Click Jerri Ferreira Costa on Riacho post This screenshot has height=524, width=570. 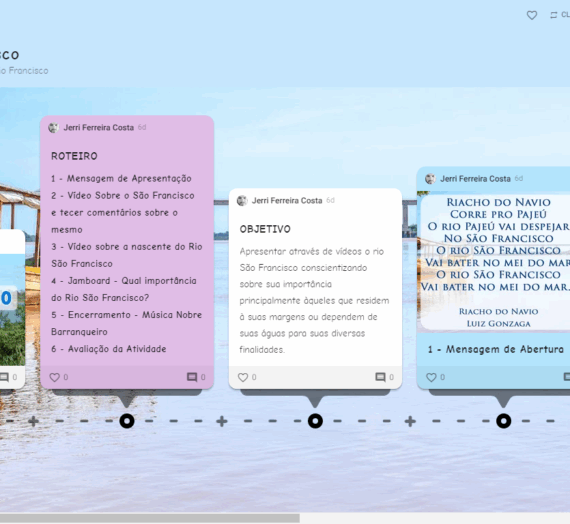[475, 179]
